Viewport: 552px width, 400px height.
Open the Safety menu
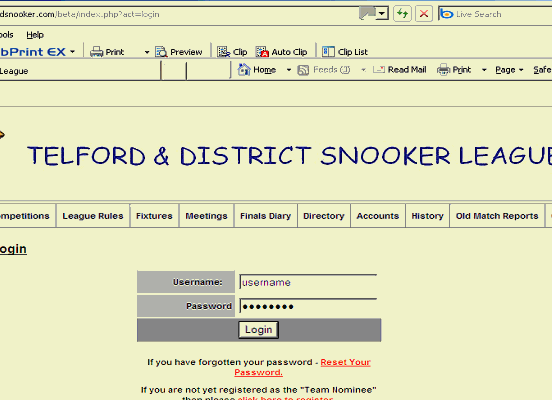click(542, 70)
